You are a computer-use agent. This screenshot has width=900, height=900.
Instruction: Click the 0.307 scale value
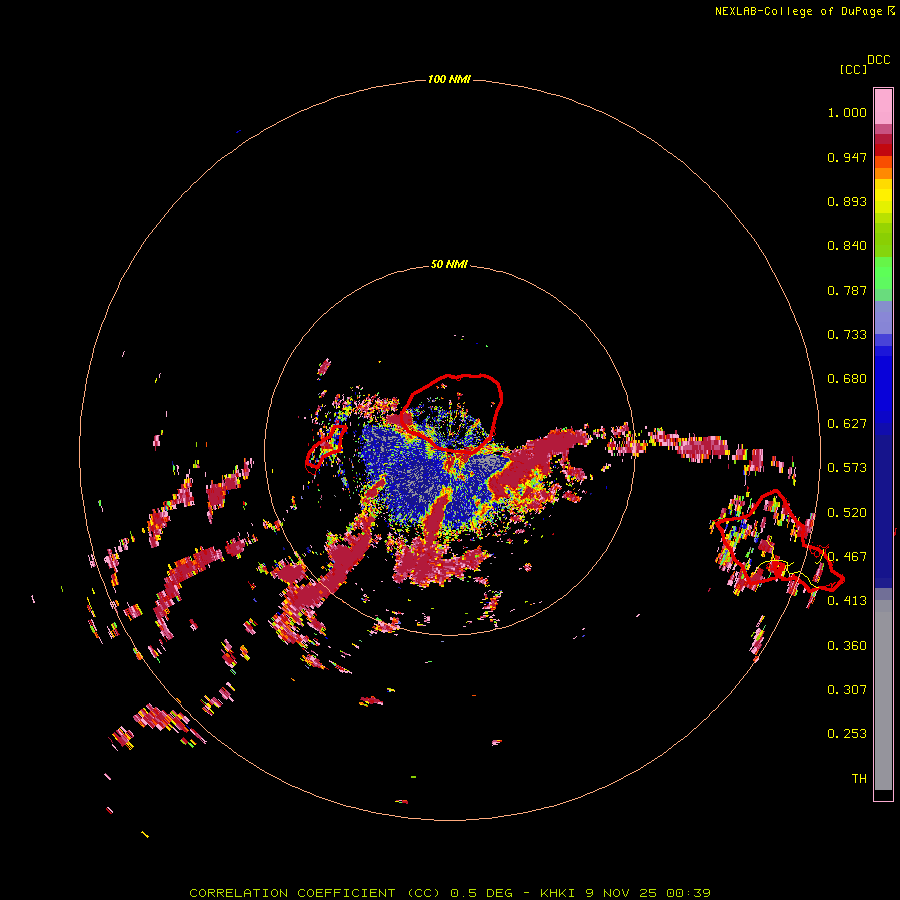pos(847,690)
